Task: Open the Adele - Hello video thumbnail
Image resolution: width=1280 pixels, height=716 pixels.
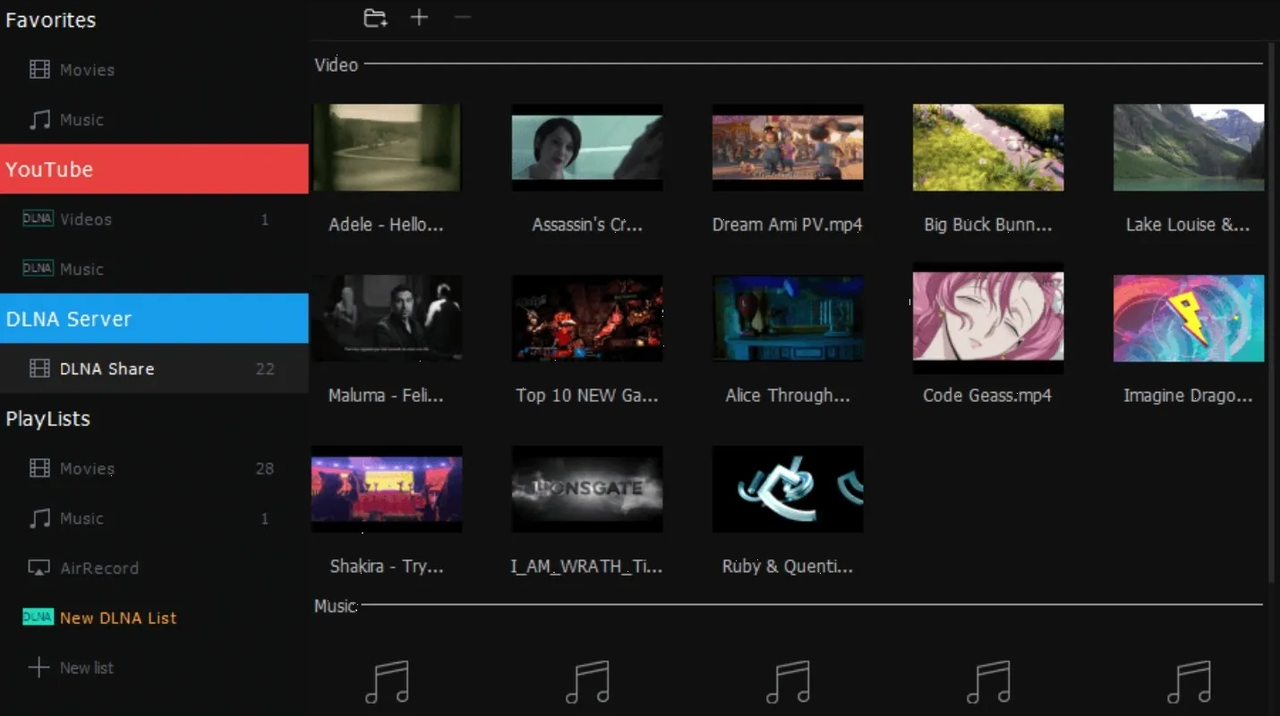Action: tap(386, 147)
